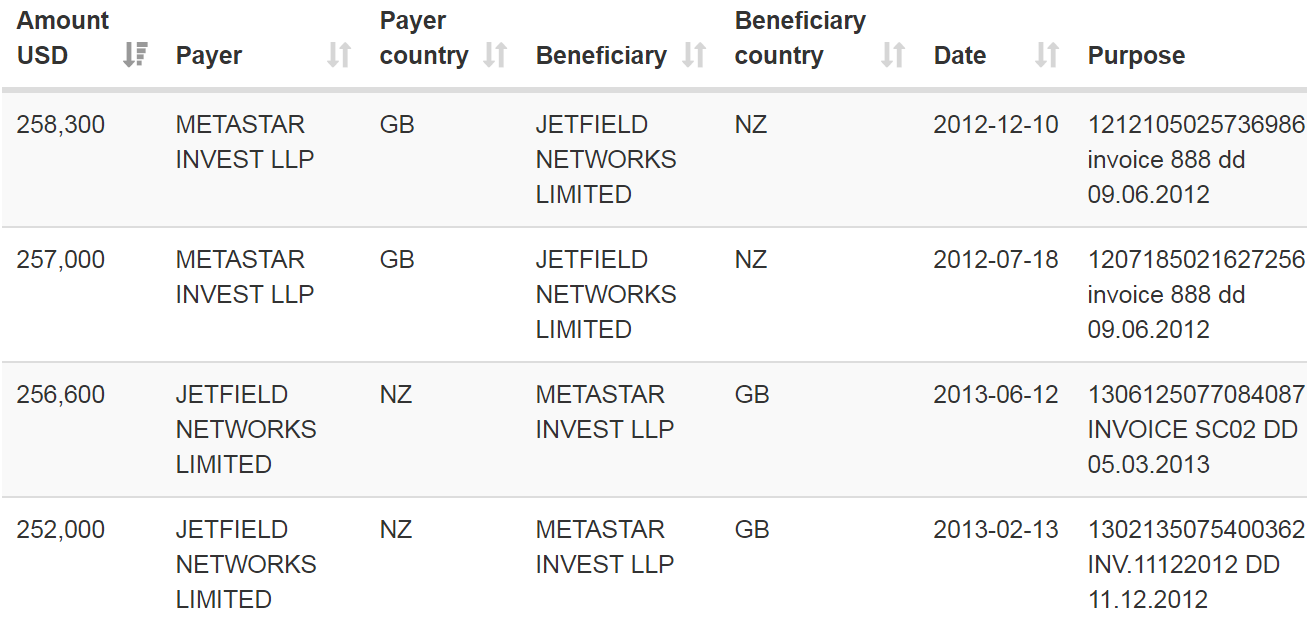Select the 252,000 amount cell
Viewport: 1307px width, 620px height.
(61, 530)
